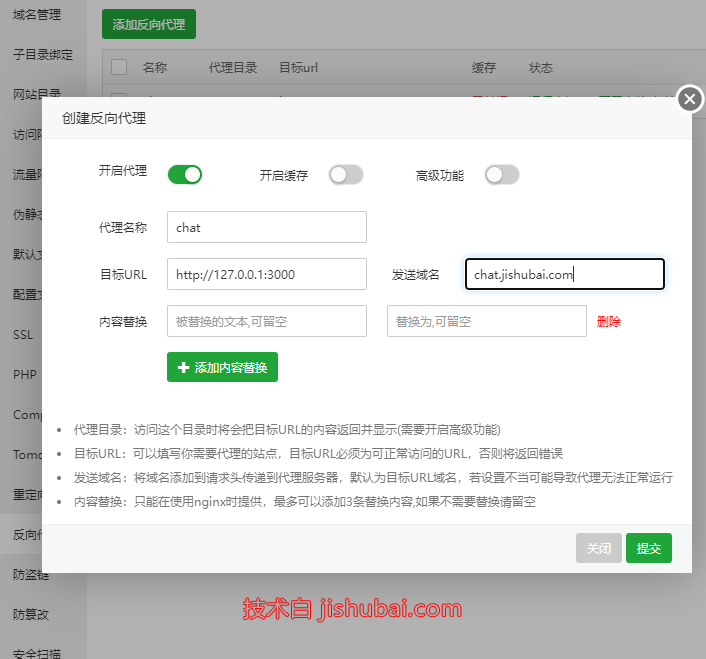The image size is (706, 659).
Task: Turn on the 高级功能 switch
Action: (x=502, y=175)
